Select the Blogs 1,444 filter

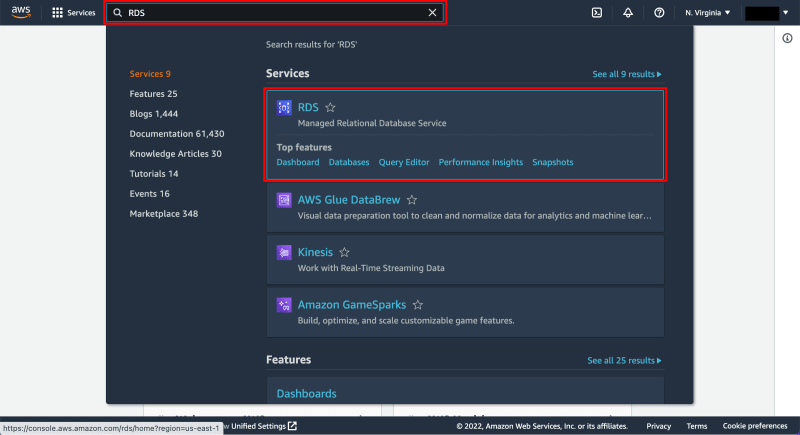[x=154, y=114]
